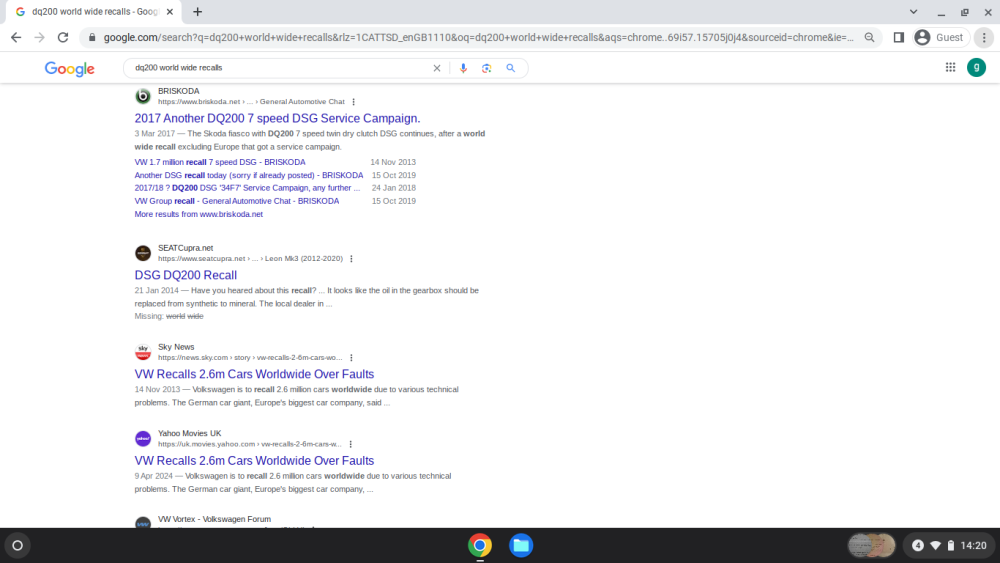Open Chrome from the shelf
The height and width of the screenshot is (563, 1000).
coord(480,545)
